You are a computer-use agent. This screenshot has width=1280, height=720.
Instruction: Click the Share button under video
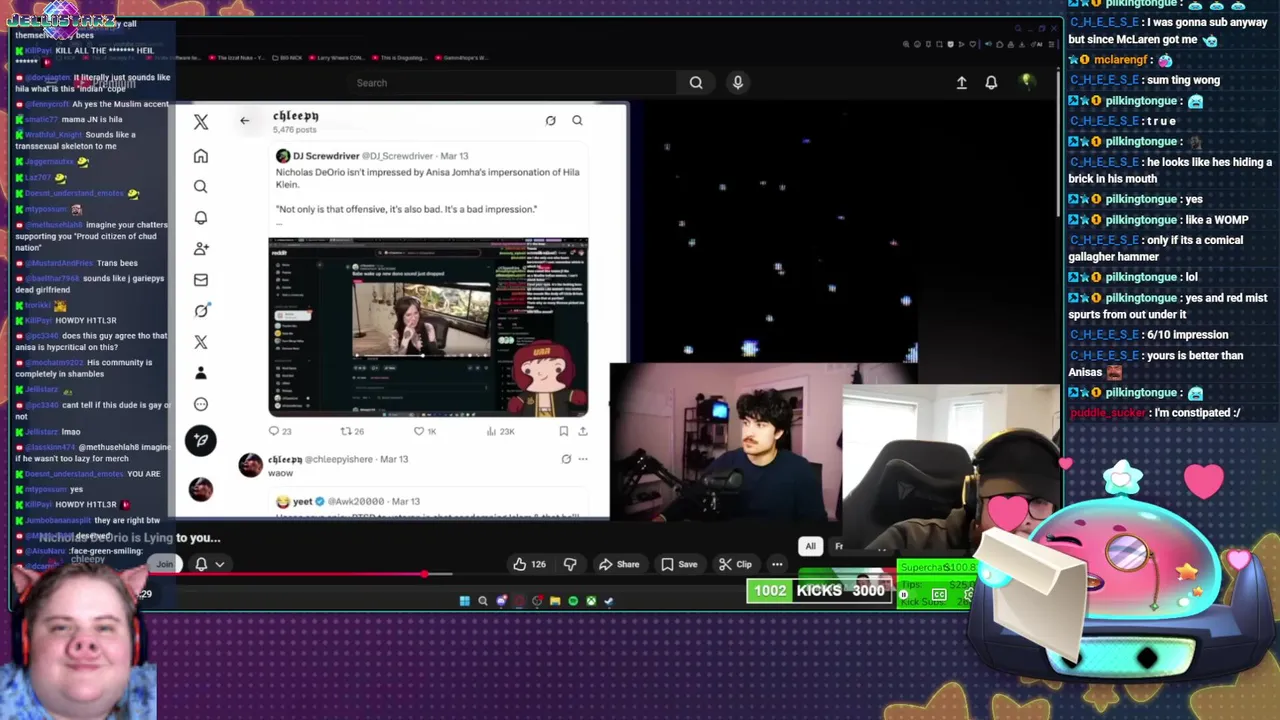click(x=619, y=564)
